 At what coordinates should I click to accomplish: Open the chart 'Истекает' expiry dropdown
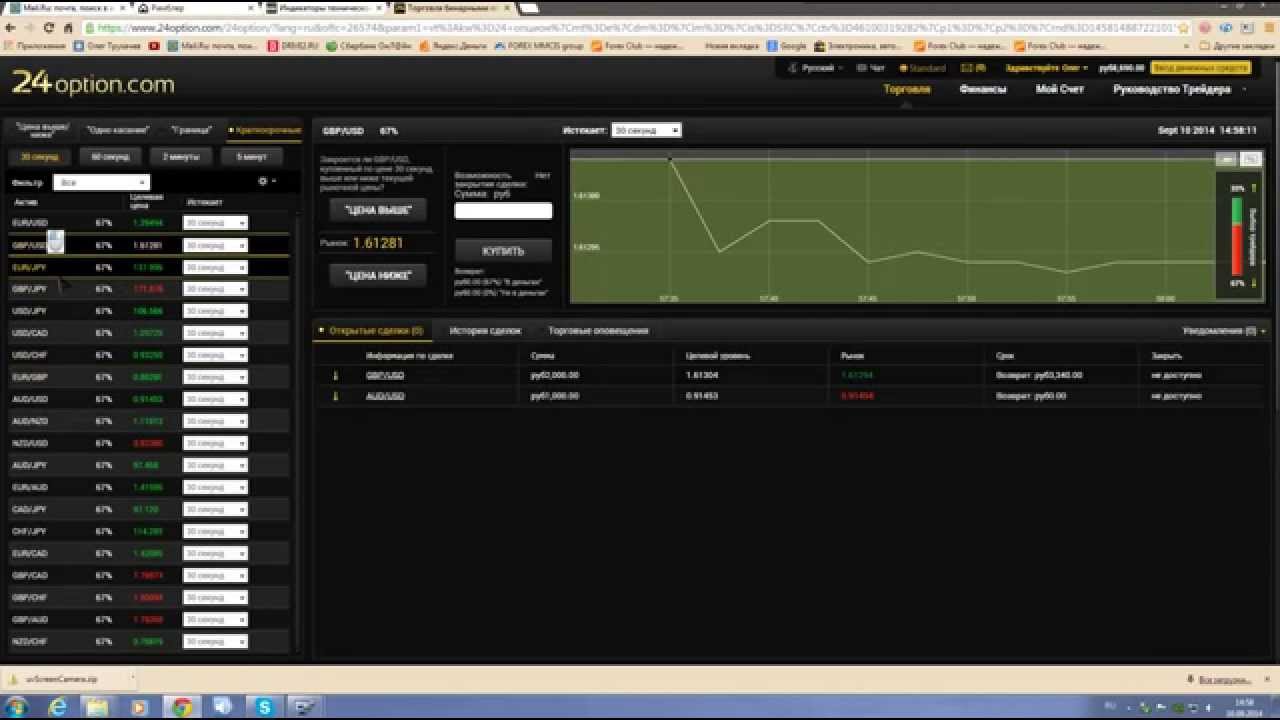[646, 130]
